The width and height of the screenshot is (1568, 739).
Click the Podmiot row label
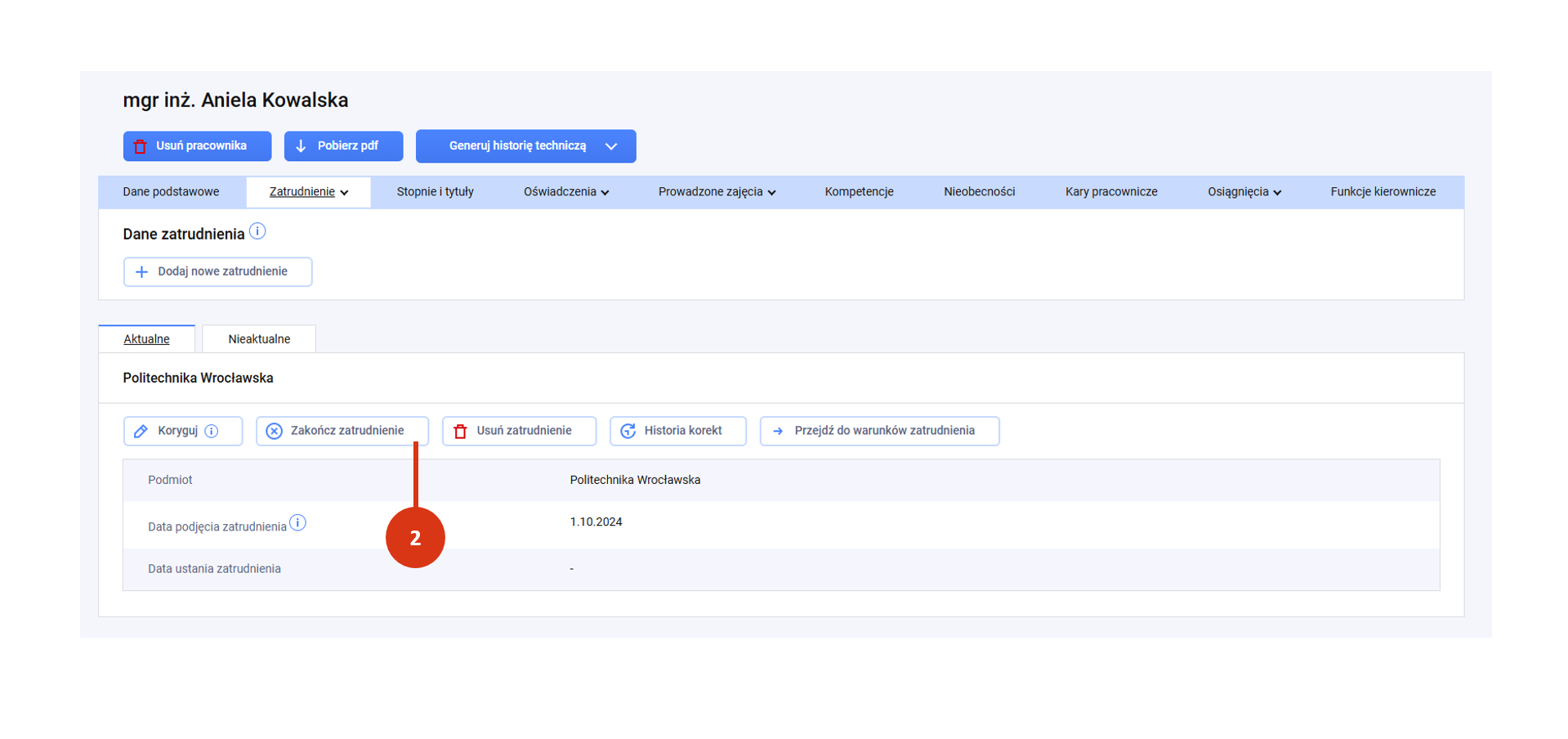[x=170, y=481]
